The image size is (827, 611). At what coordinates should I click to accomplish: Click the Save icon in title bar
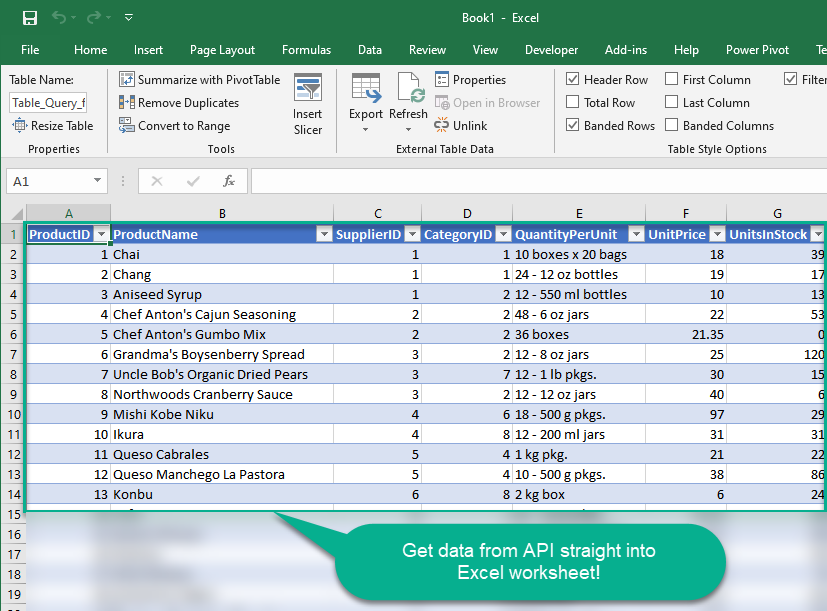coord(30,18)
